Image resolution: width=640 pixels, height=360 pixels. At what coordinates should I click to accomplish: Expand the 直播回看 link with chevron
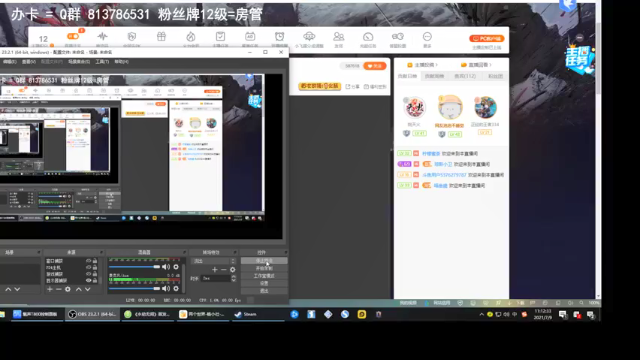tap(476, 65)
